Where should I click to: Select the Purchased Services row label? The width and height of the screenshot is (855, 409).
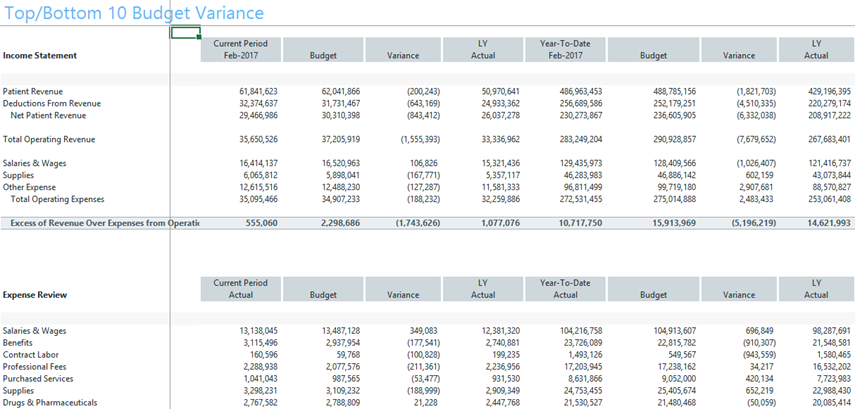pos(39,378)
